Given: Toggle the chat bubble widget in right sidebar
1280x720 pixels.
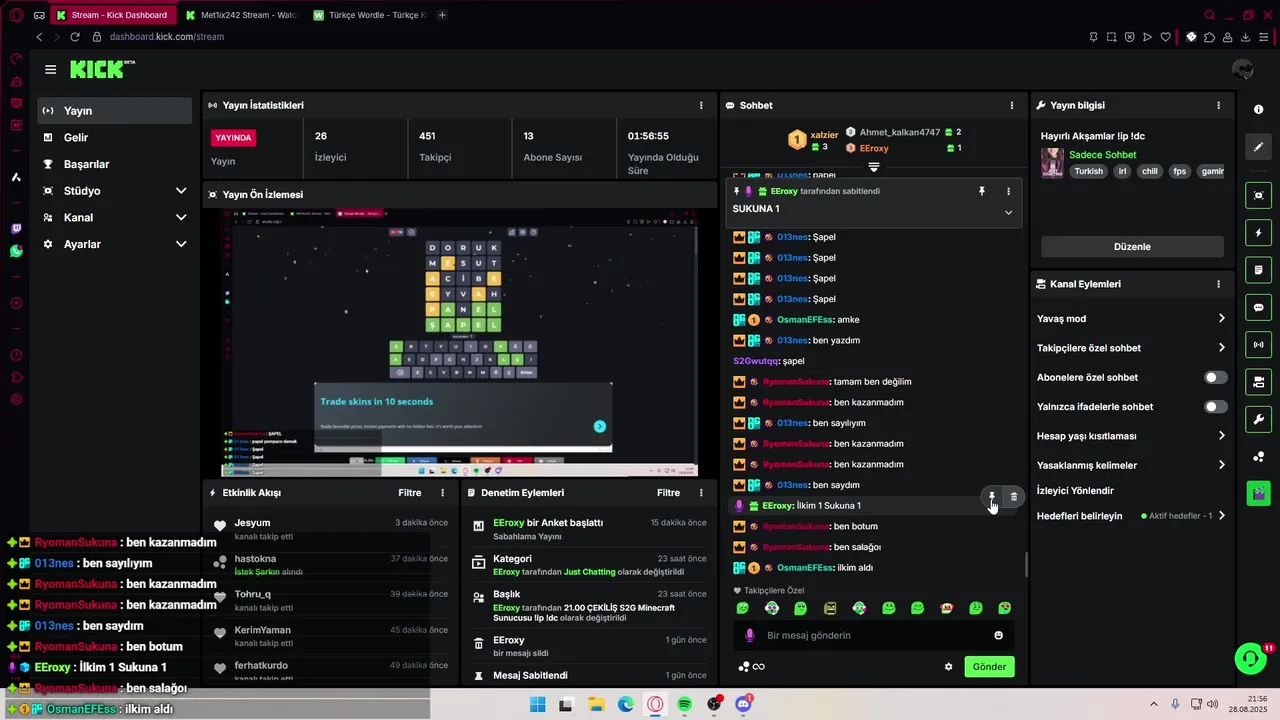Looking at the screenshot, I should pyautogui.click(x=1258, y=308).
